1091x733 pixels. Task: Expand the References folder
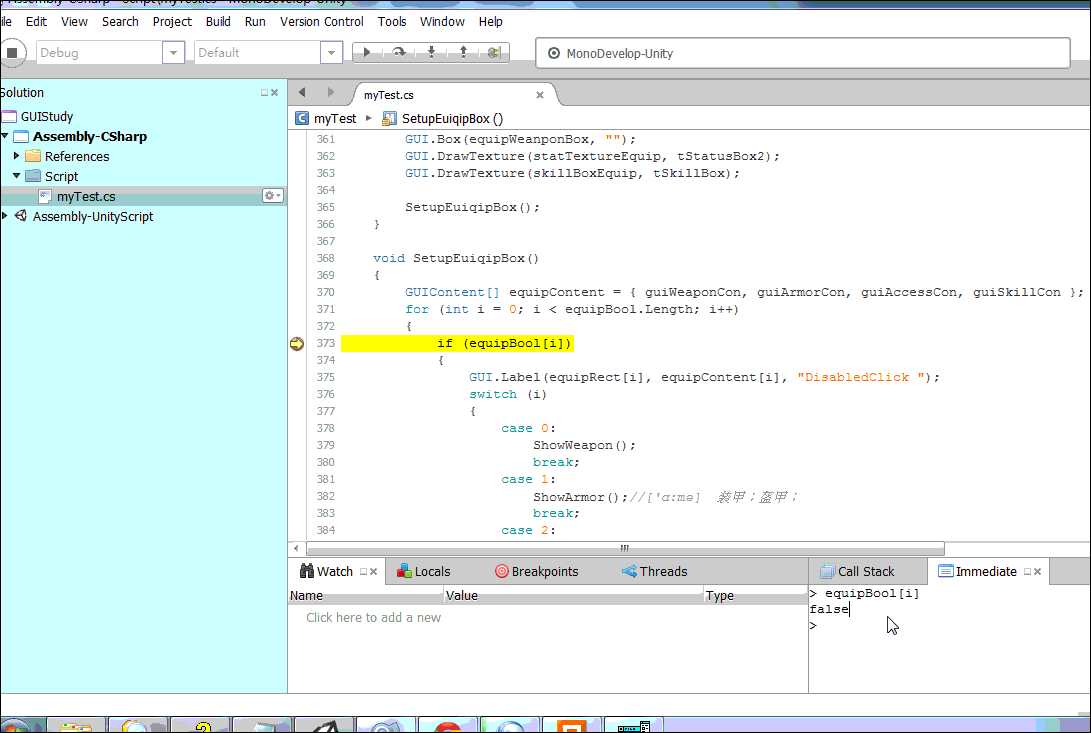(17, 156)
